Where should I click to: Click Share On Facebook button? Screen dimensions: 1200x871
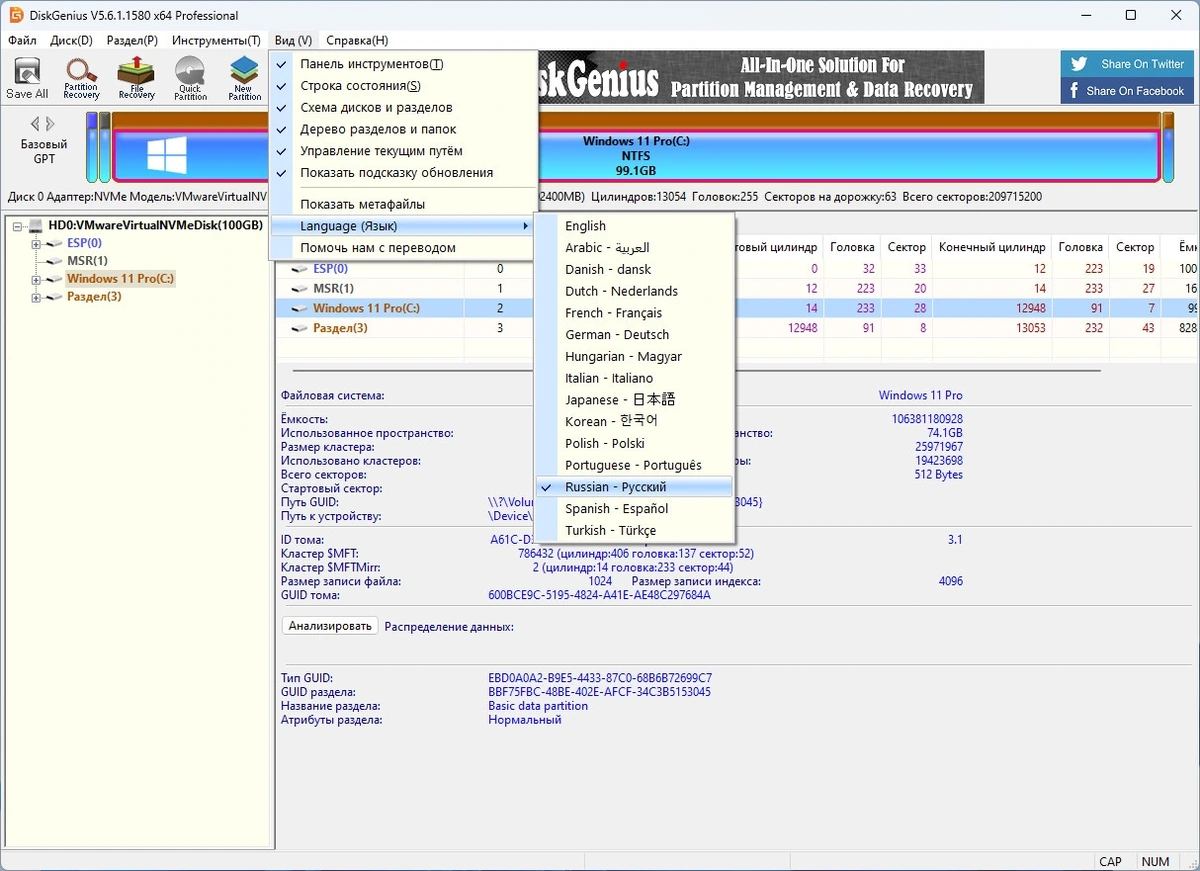click(x=1127, y=91)
